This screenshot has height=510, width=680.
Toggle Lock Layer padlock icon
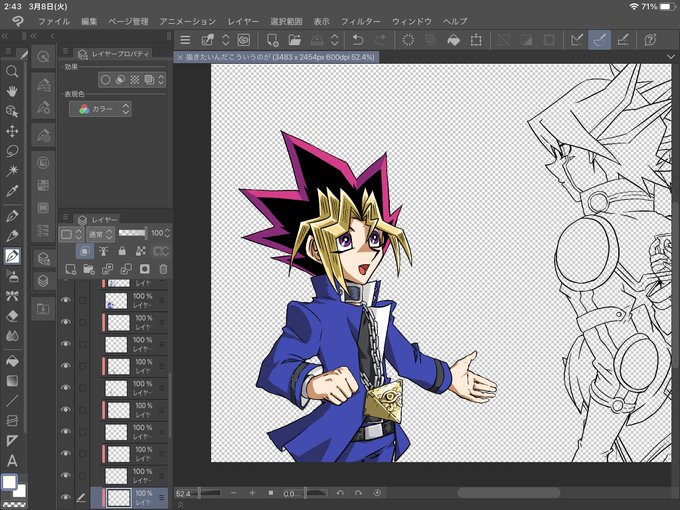[122, 251]
